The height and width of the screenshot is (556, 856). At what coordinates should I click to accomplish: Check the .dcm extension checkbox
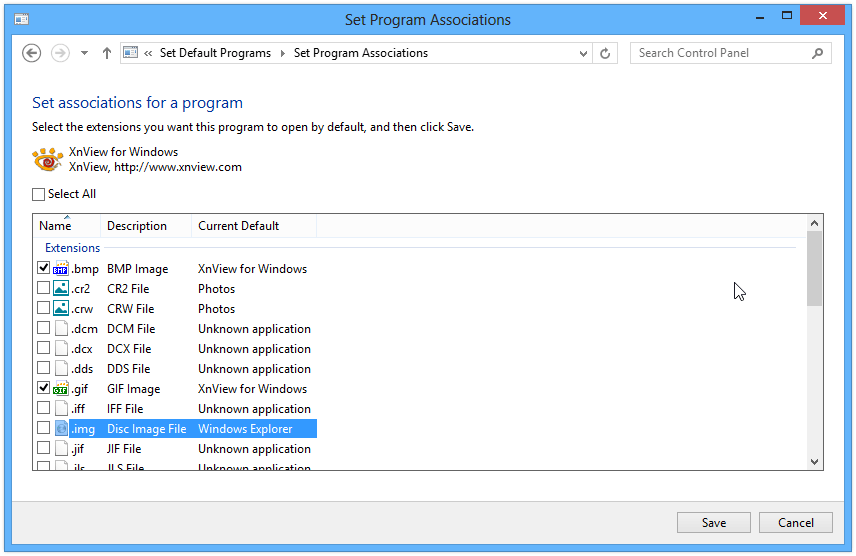coord(43,329)
